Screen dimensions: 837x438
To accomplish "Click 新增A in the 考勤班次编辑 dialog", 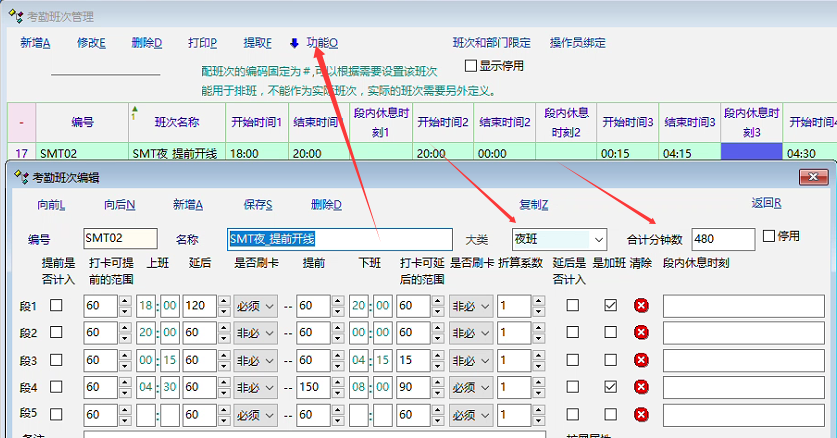I will point(188,205).
